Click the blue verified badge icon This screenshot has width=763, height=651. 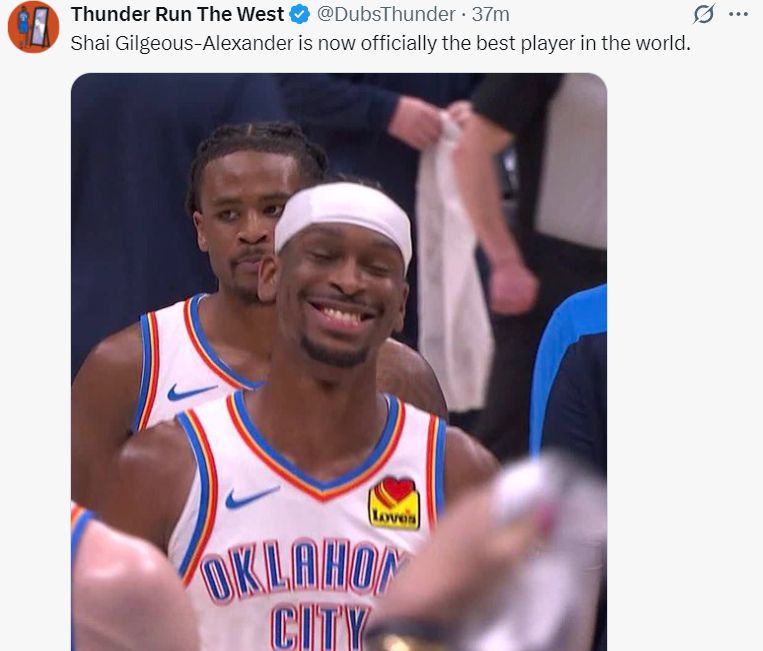click(x=300, y=15)
